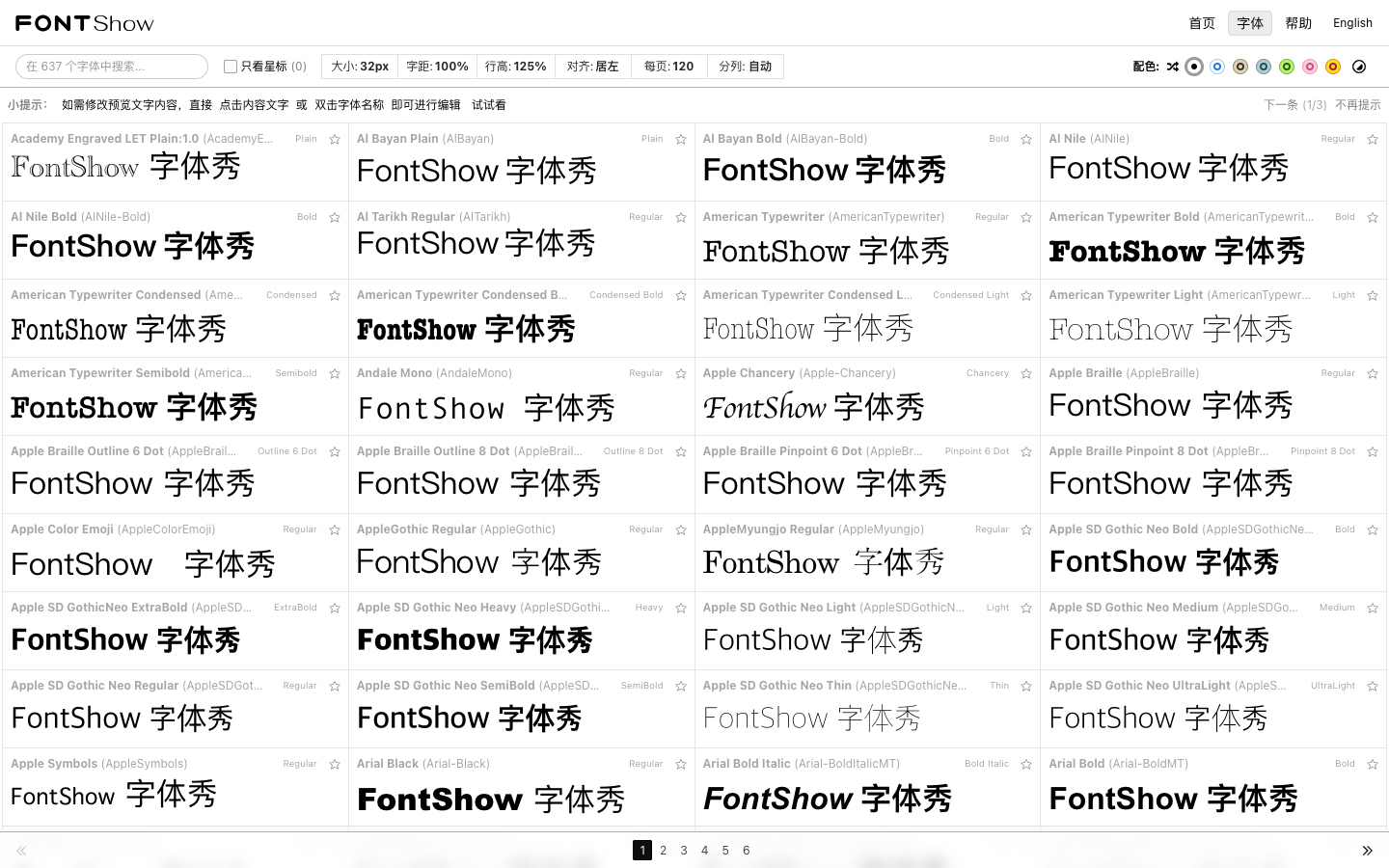Dismiss tips with 不再提示

(1358, 105)
